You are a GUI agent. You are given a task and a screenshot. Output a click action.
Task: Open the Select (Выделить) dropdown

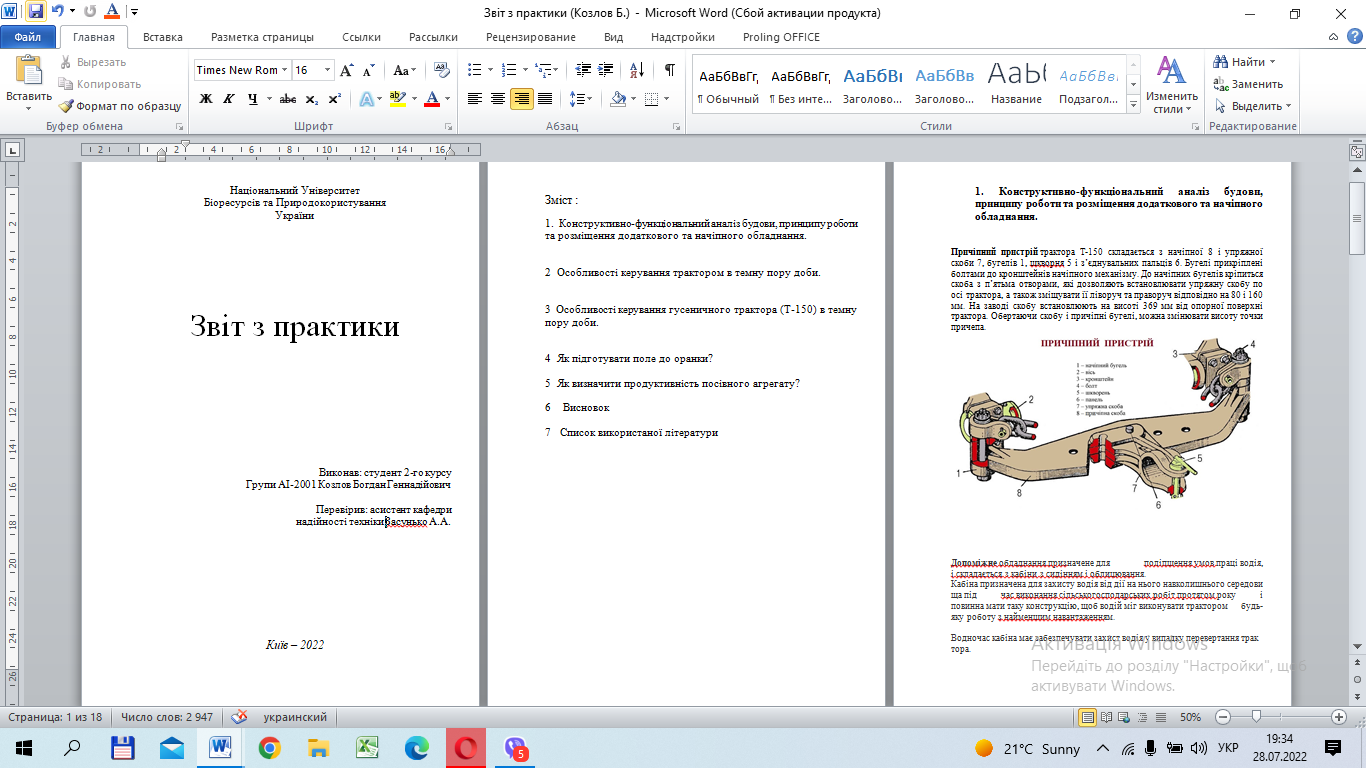click(1253, 106)
